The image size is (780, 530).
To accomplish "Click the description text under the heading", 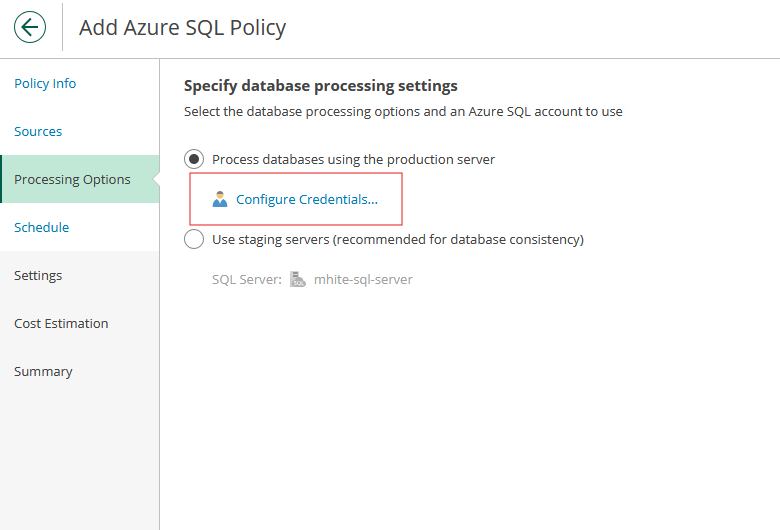I will (403, 111).
